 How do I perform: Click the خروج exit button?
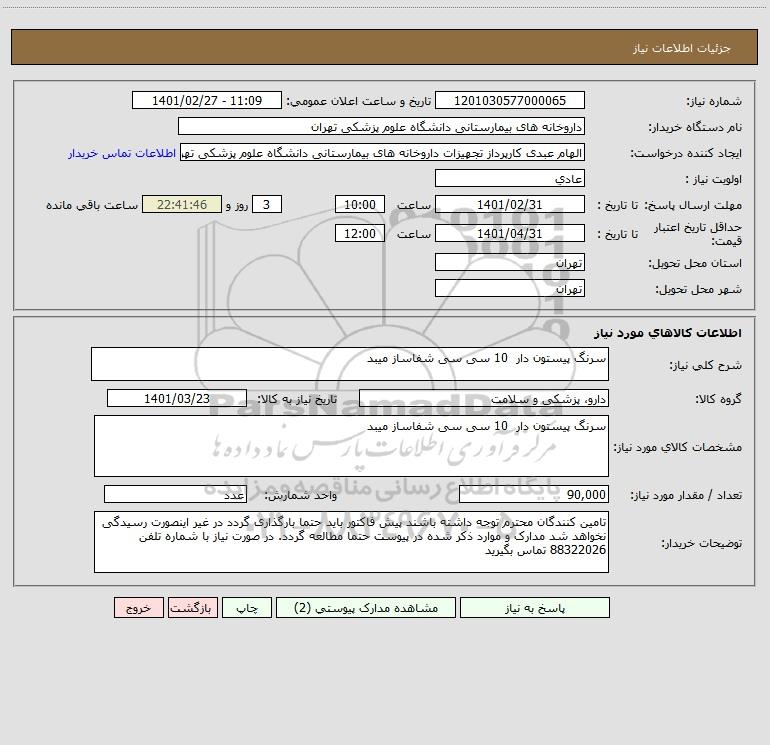coord(138,608)
